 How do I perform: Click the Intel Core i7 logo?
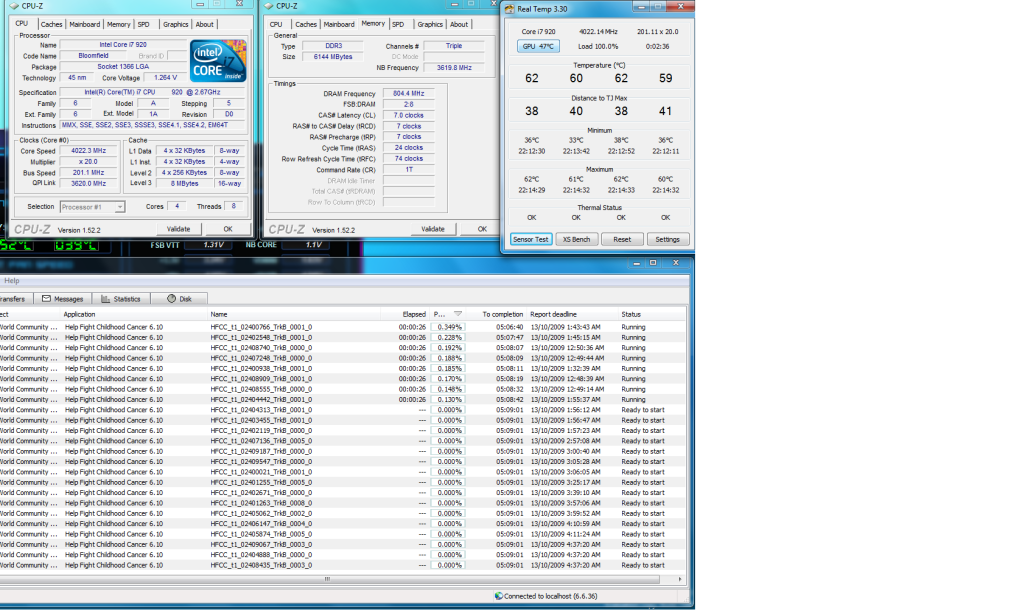tap(218, 61)
